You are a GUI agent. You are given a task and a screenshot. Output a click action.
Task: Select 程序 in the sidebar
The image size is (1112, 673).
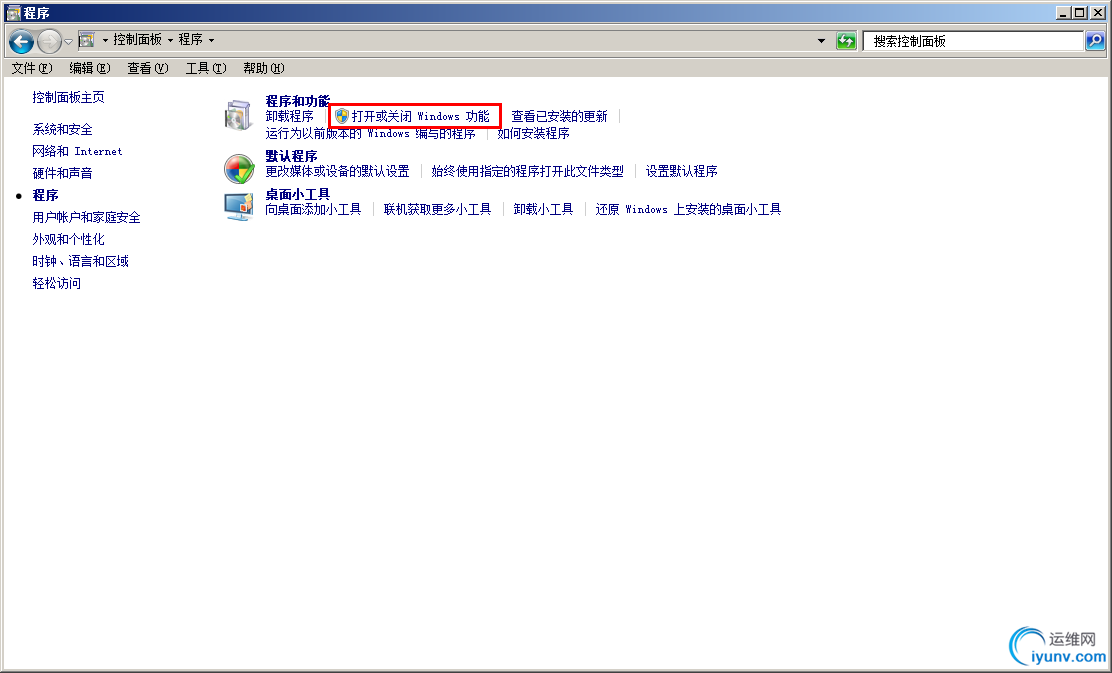(x=45, y=195)
